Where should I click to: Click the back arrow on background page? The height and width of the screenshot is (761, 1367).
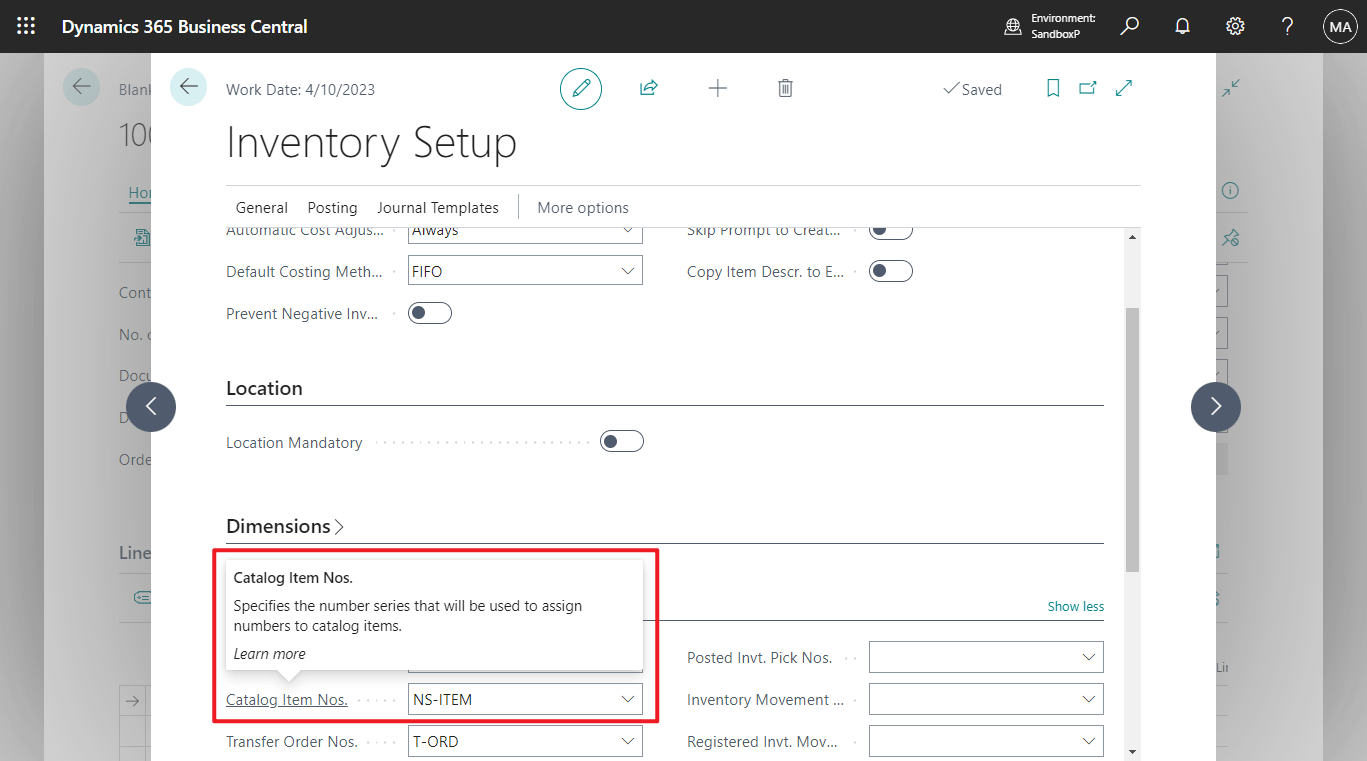coord(81,87)
